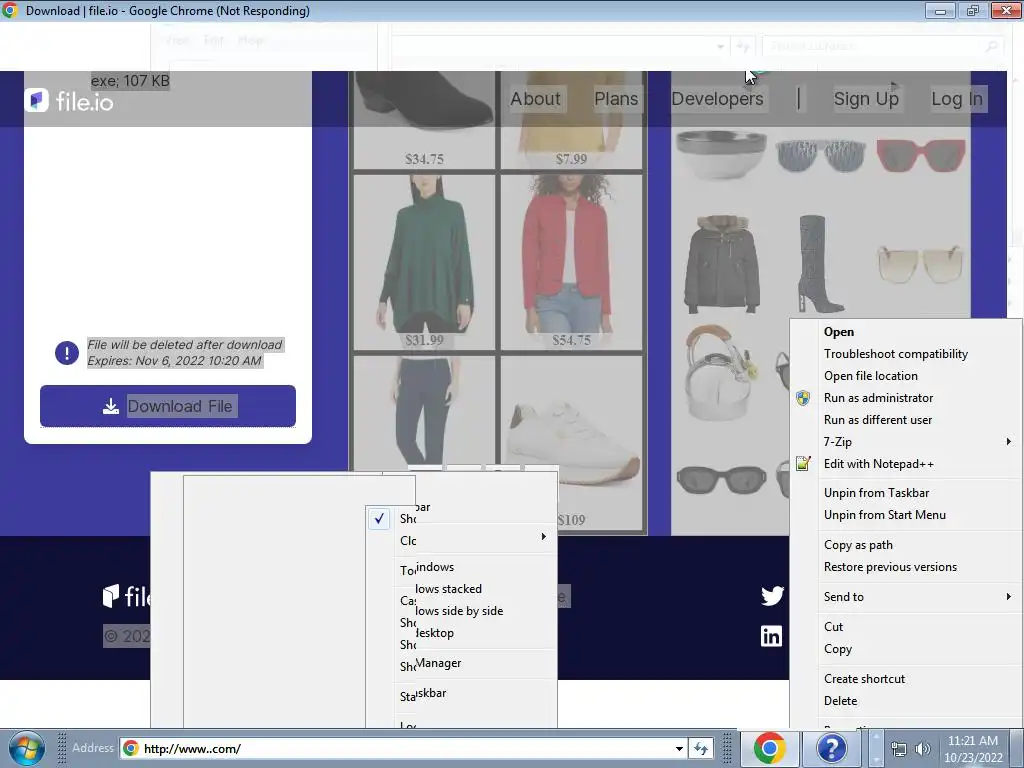The height and width of the screenshot is (768, 1024).
Task: Open the Twitter bird icon in footer
Action: point(772,596)
